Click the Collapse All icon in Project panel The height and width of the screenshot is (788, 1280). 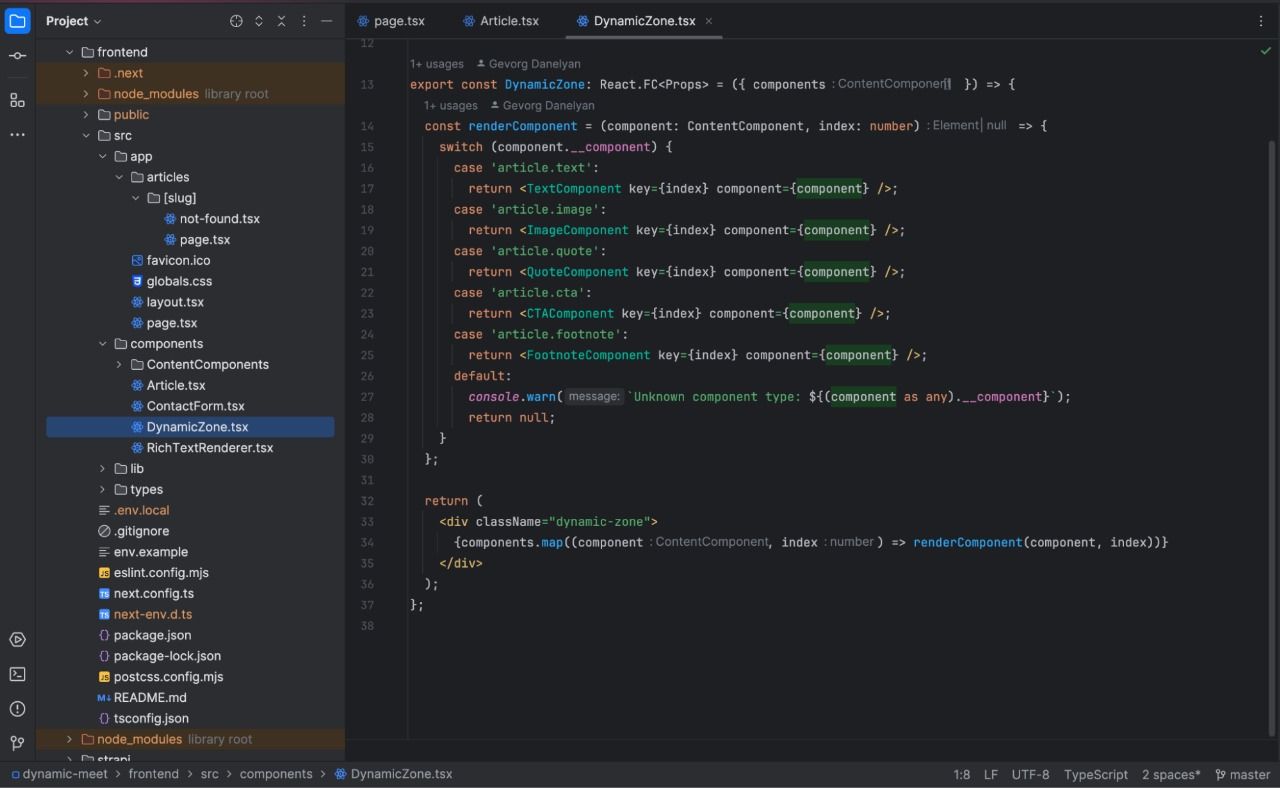281,21
